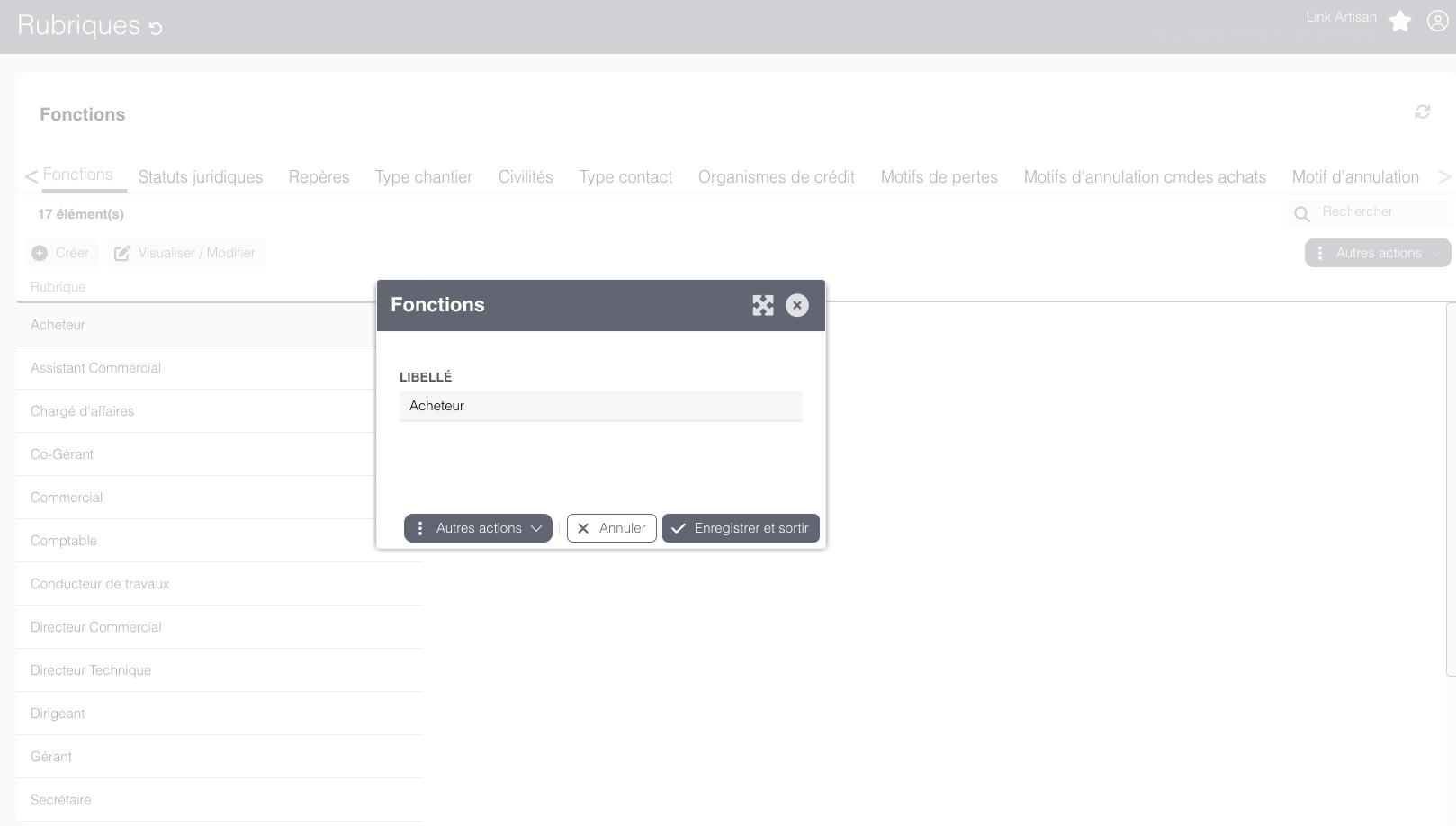The width and height of the screenshot is (1456, 826).
Task: Select Secrétaire row
Action: (220, 800)
